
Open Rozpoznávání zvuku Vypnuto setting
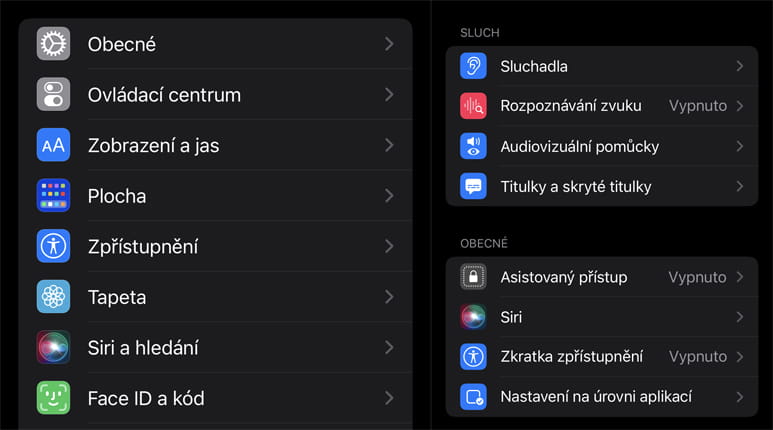(698, 106)
